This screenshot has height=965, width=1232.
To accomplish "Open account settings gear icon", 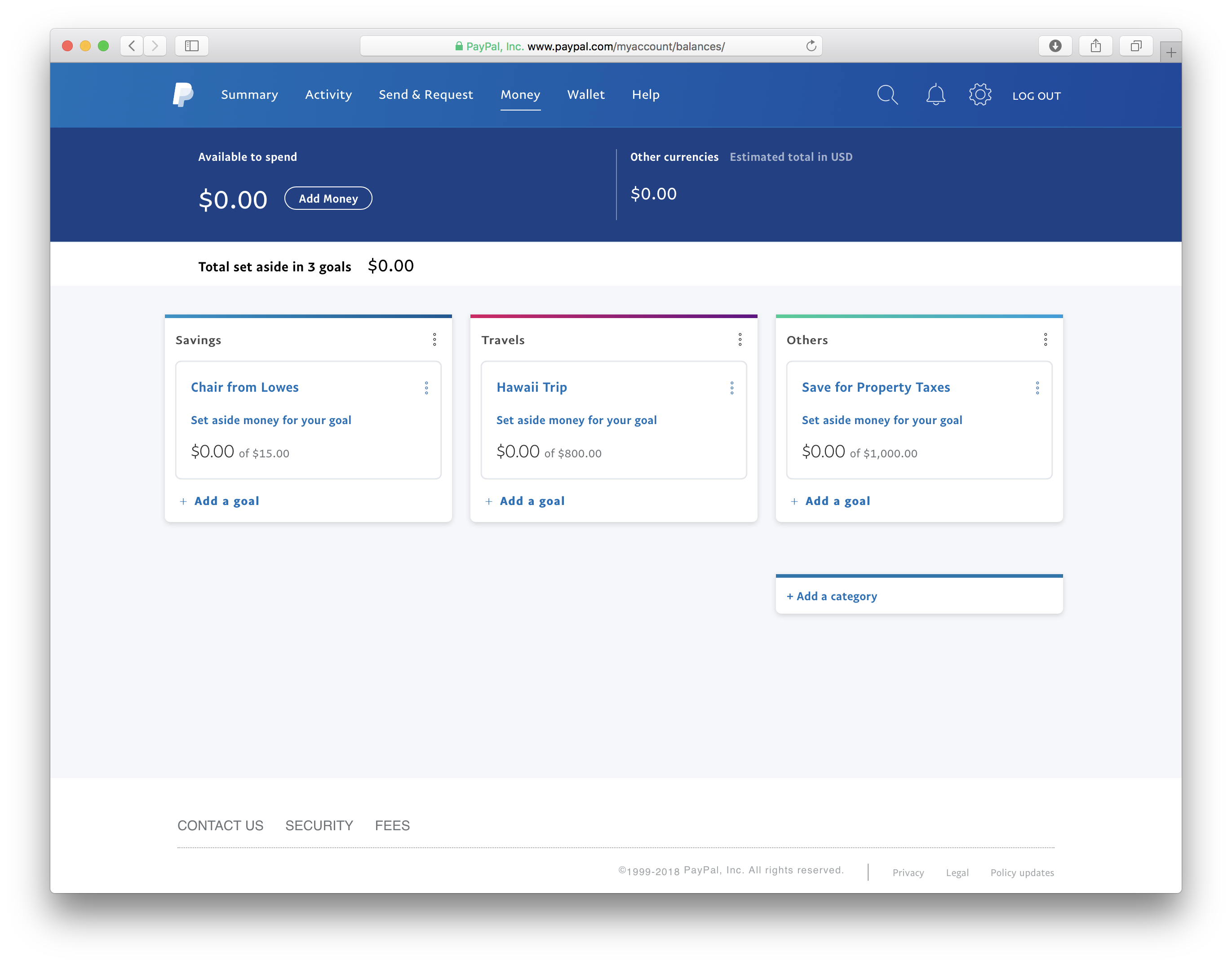I will [x=979, y=95].
